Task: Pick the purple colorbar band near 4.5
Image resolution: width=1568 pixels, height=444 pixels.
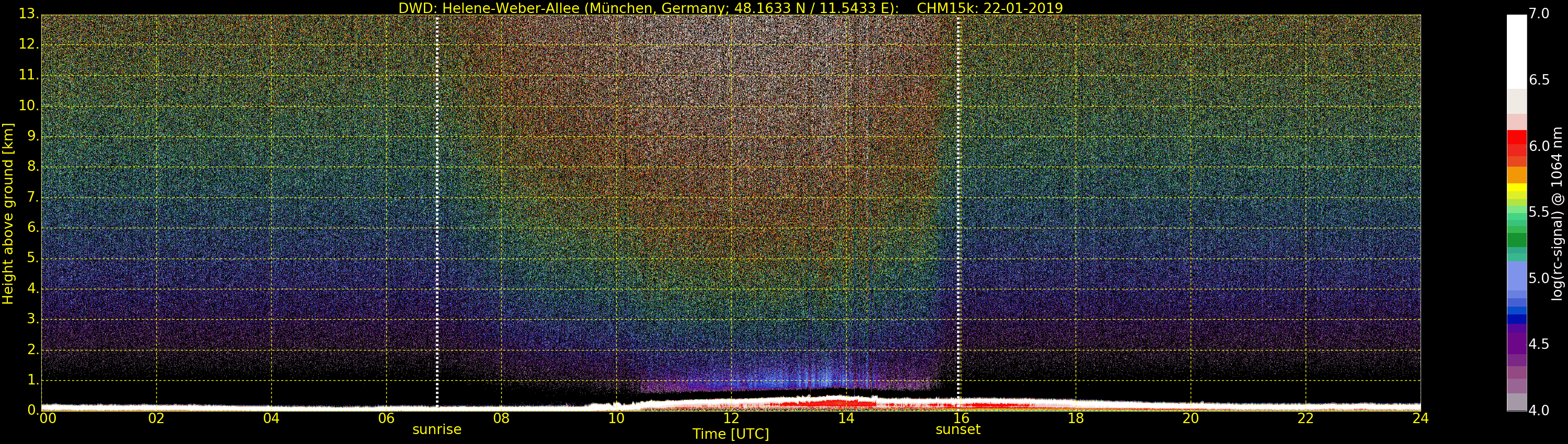Action: pyautogui.click(x=1516, y=343)
